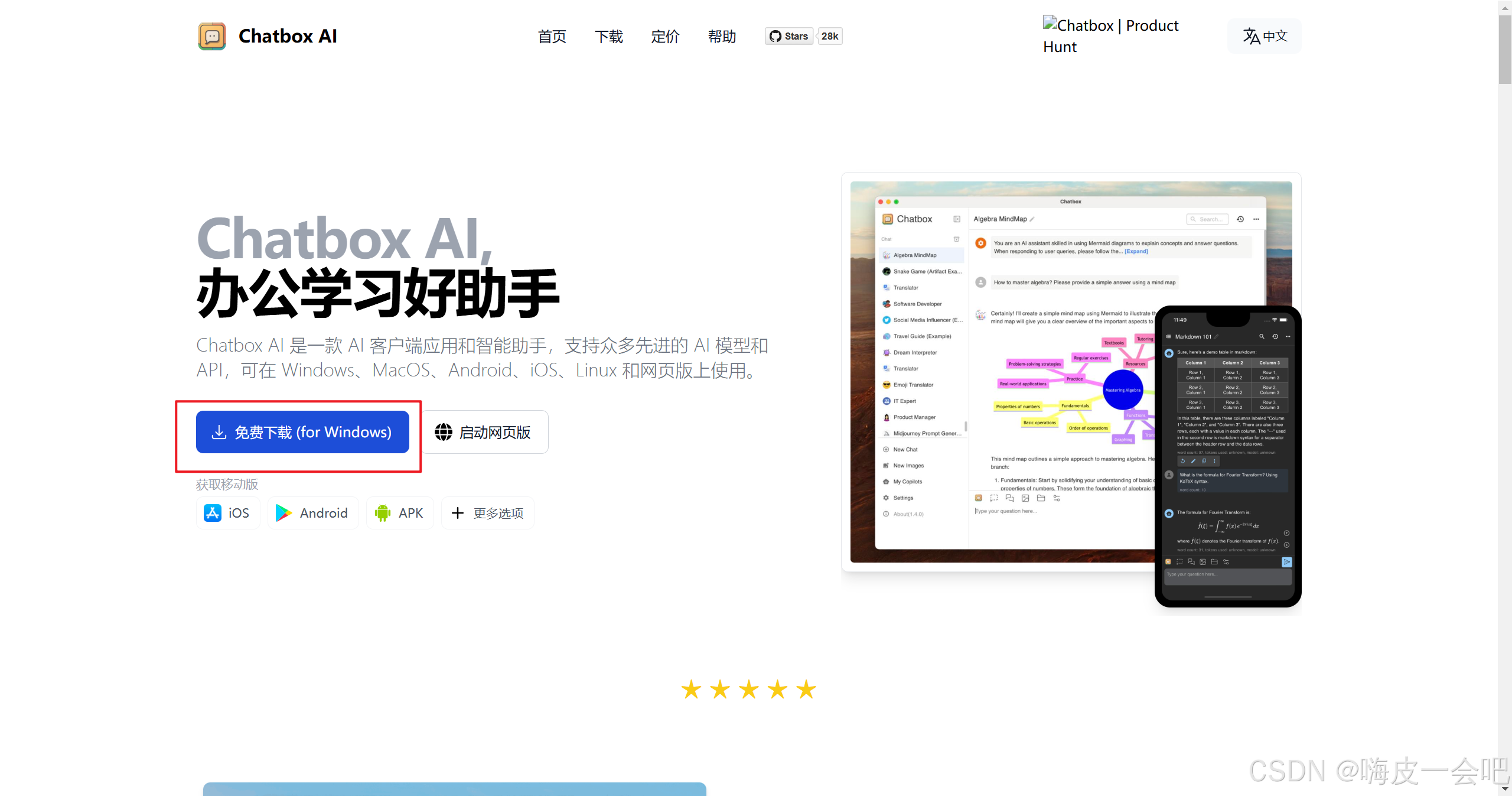Click the Chatbox AI logo icon
Screen dimensions: 1512x796
212,36
